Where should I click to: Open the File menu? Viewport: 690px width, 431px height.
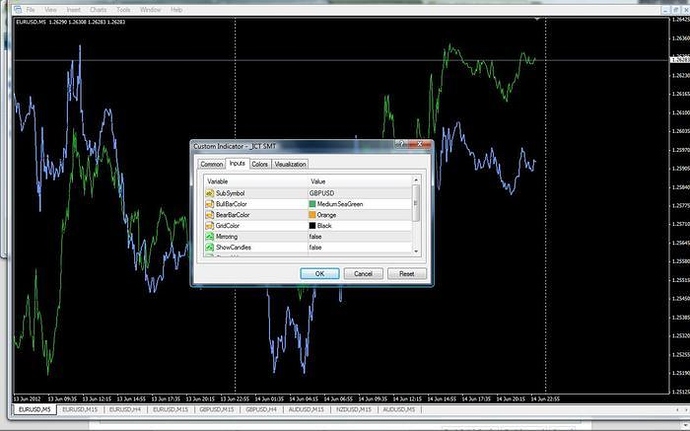click(30, 9)
